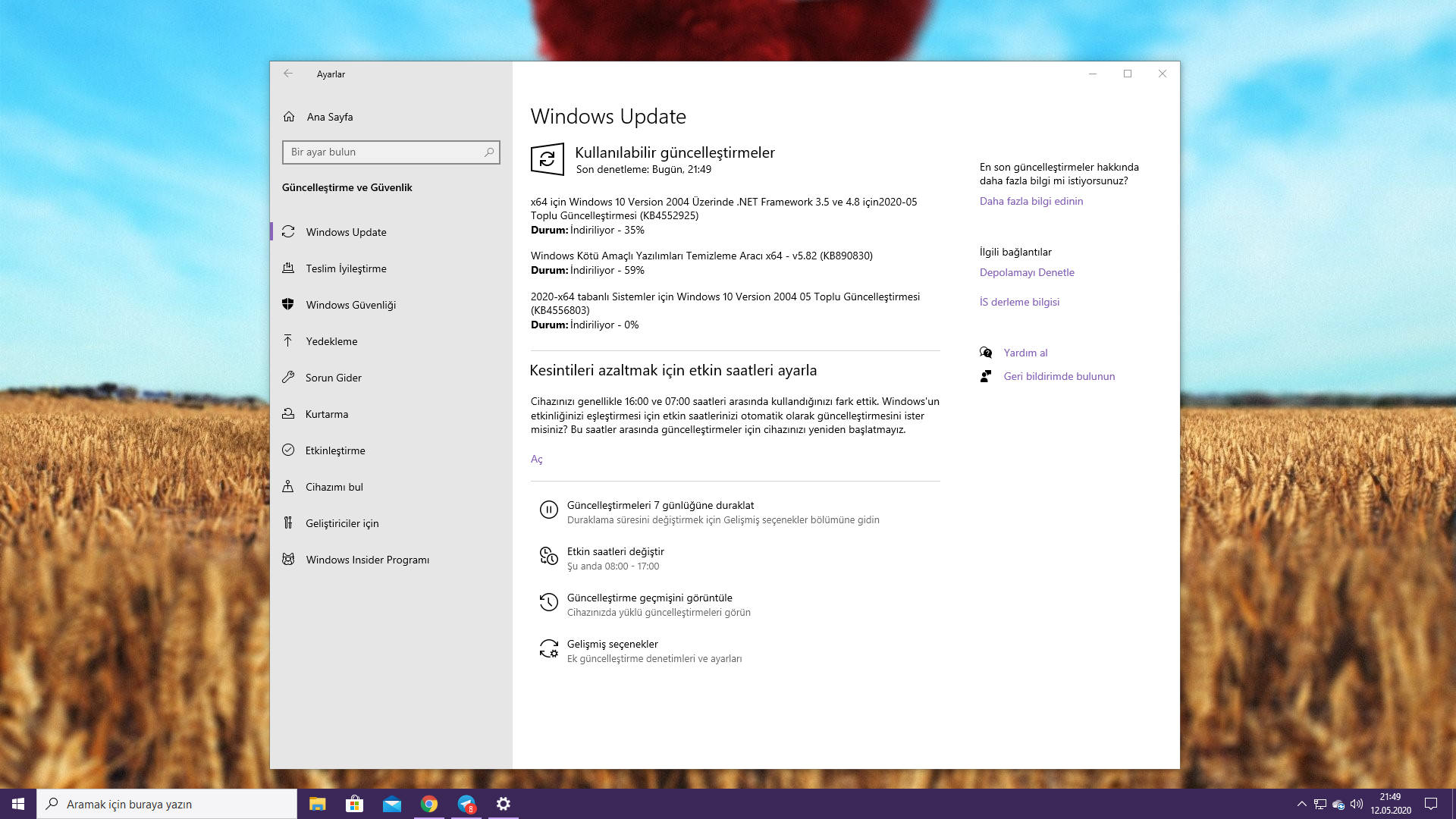Image resolution: width=1456 pixels, height=819 pixels.
Task: Open Cihazımı bul settings
Action: click(x=391, y=487)
